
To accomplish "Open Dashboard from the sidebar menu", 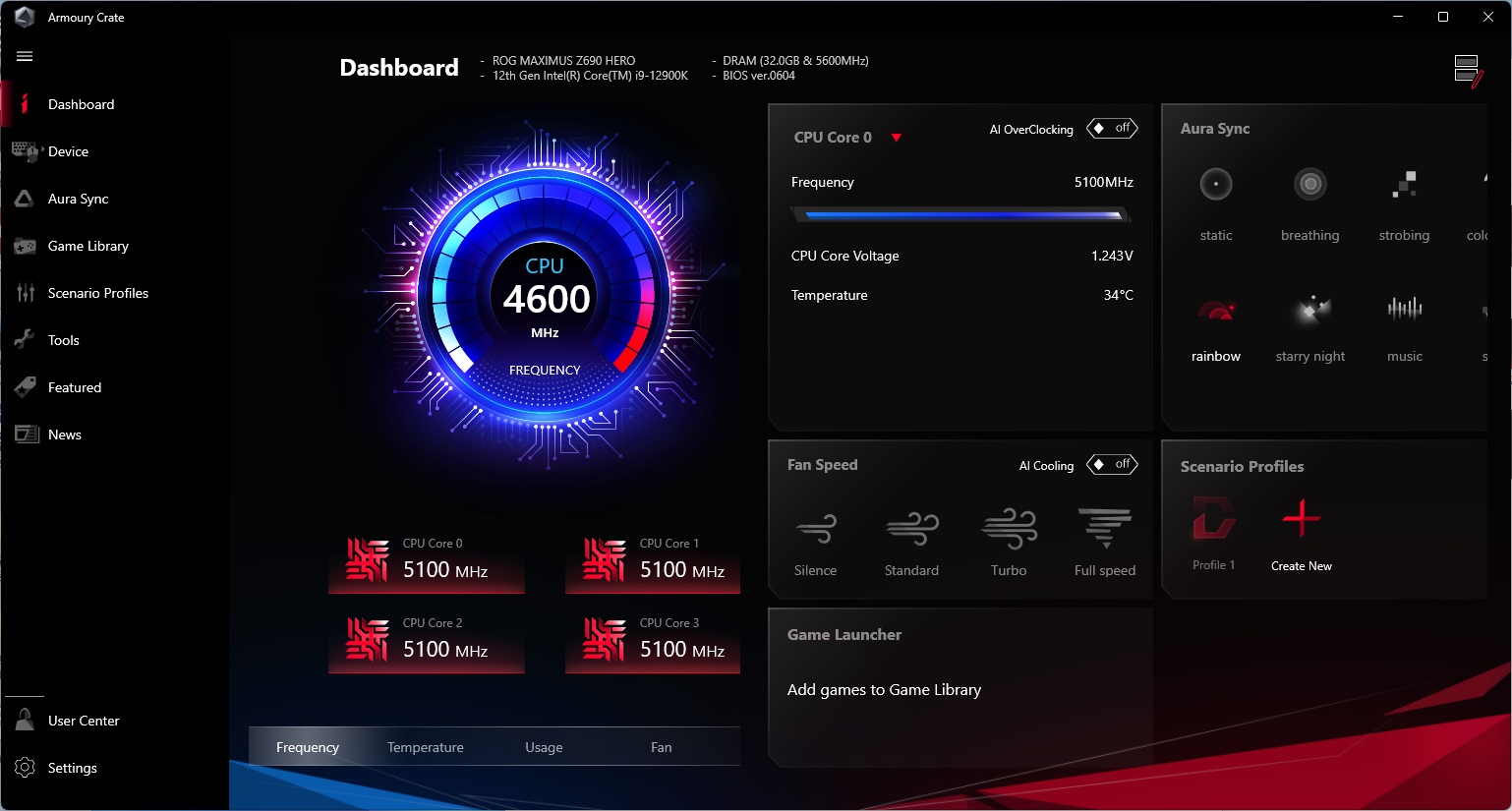I will pos(82,104).
